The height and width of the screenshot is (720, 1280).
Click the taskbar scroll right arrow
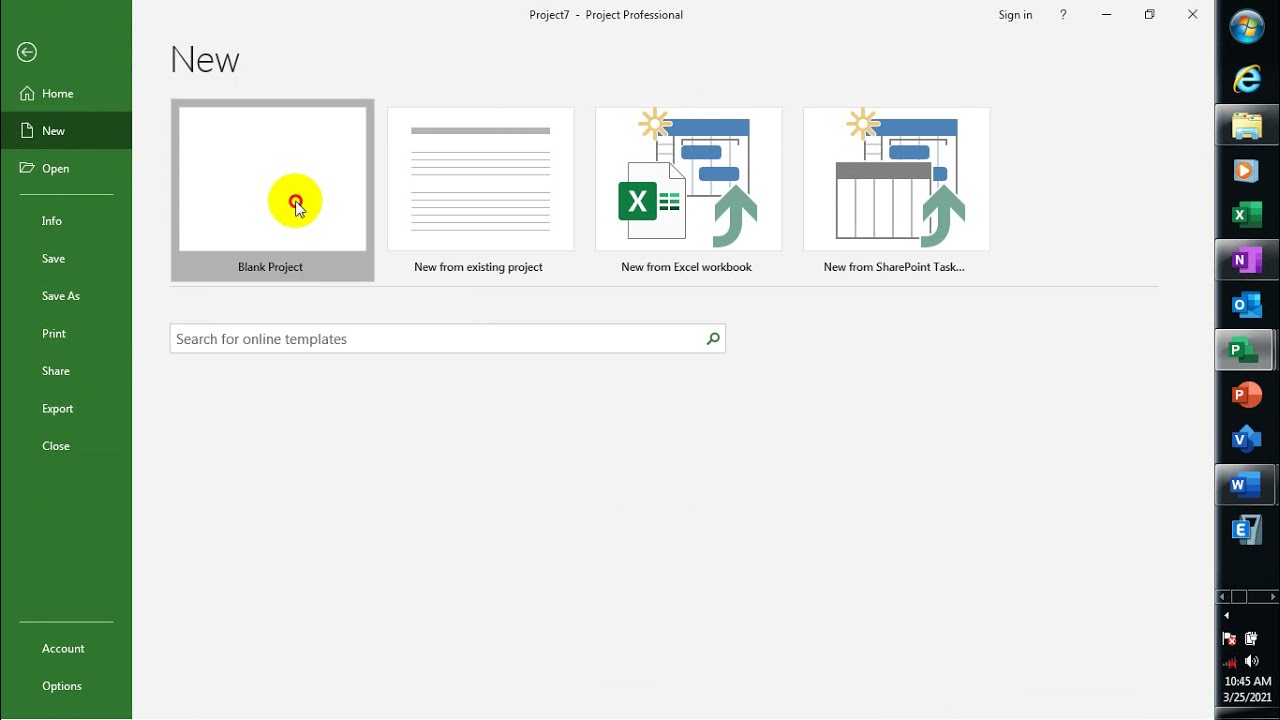pyautogui.click(x=1272, y=597)
